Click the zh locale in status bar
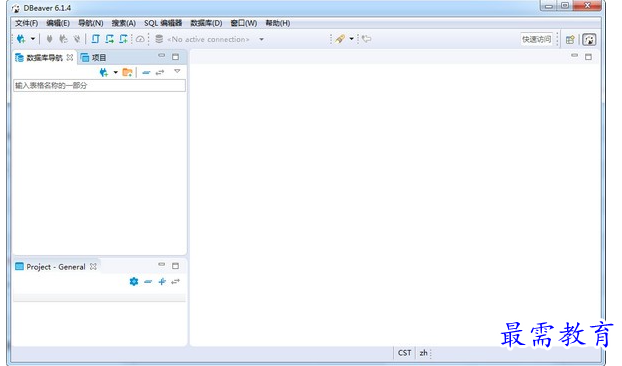The width and height of the screenshot is (622, 366). point(423,353)
